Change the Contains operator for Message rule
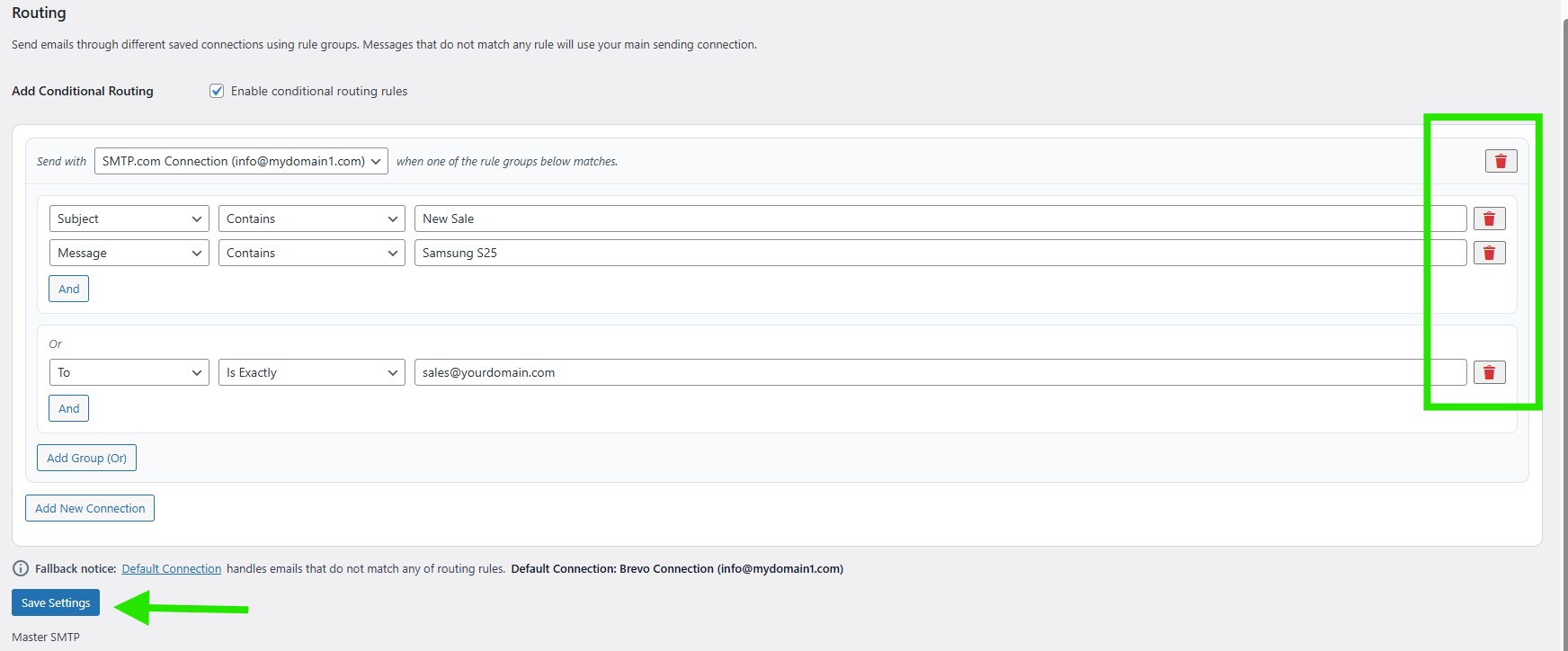1568x651 pixels. [311, 253]
